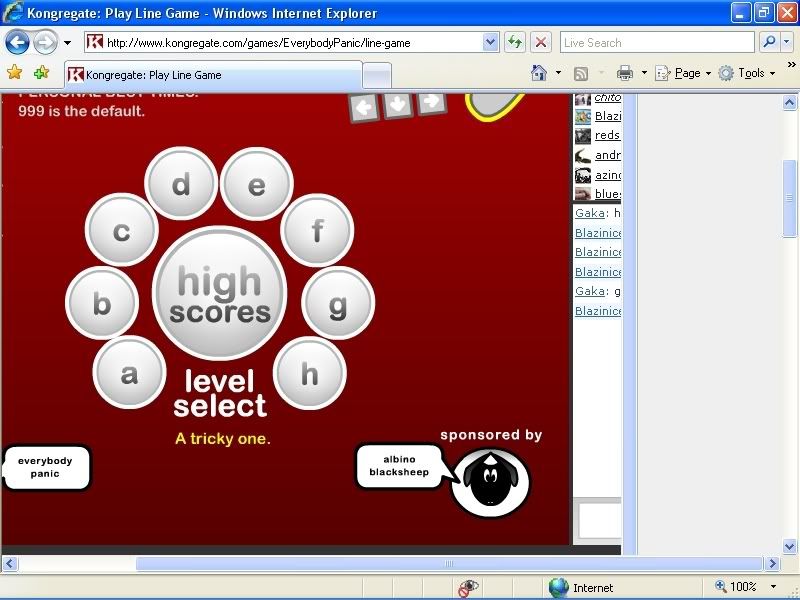The height and width of the screenshot is (600, 800).
Task: Click the Add to Favorites icon
Action: click(42, 72)
